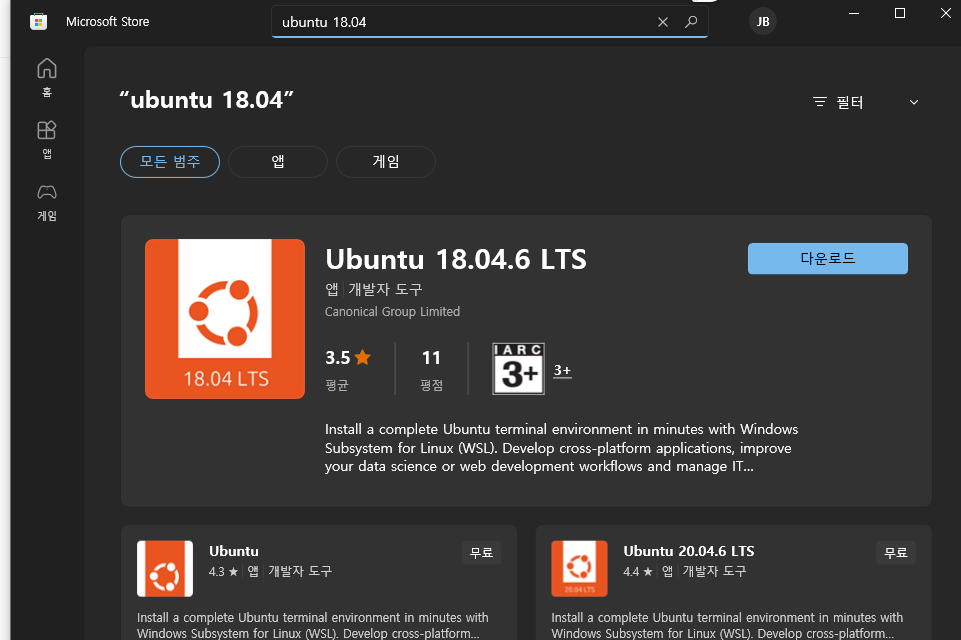This screenshot has width=961, height=640.
Task: Open the Ubuntu 20.04 LTS icon thumbnail
Action: tap(579, 568)
